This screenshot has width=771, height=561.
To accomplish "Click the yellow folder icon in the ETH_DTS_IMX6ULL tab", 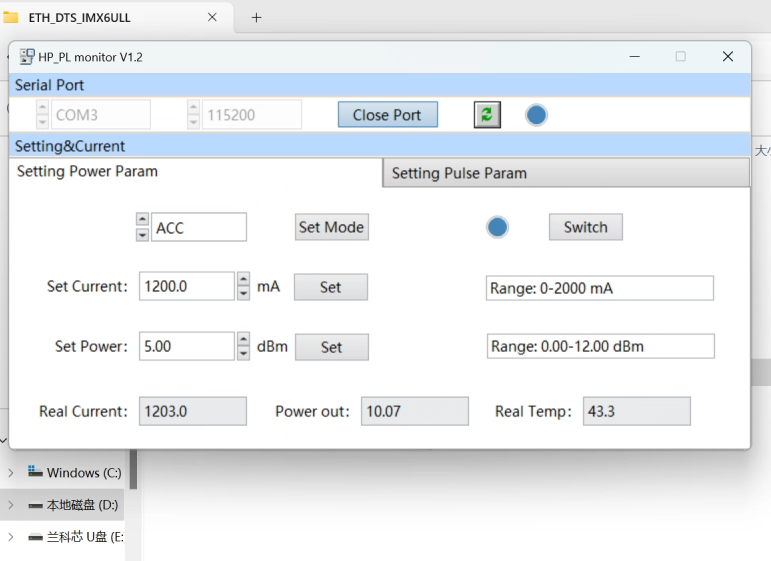I will coord(11,17).
